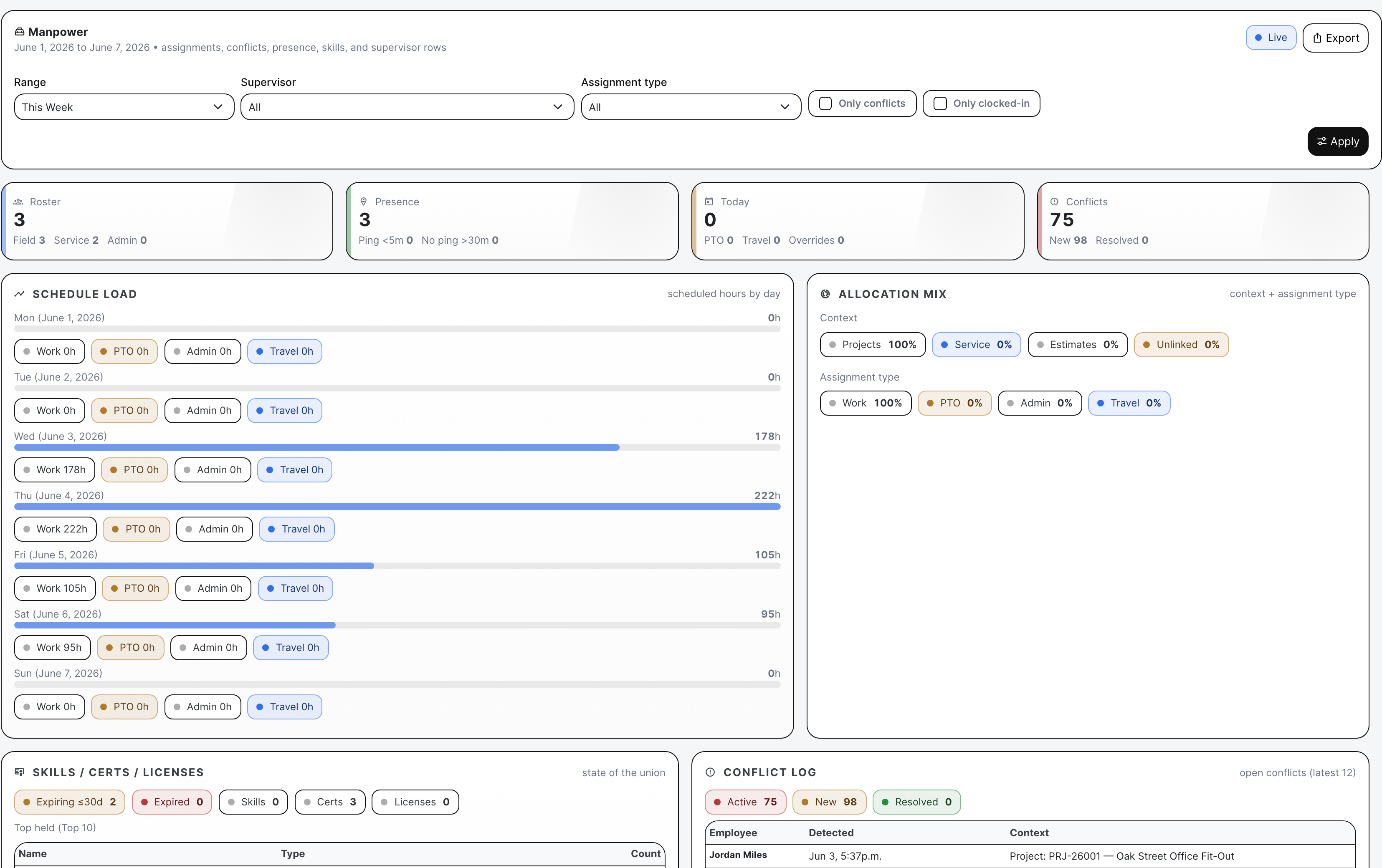Select the Unlinked 0% context chip
The height and width of the screenshot is (868, 1382).
pyautogui.click(x=1181, y=345)
